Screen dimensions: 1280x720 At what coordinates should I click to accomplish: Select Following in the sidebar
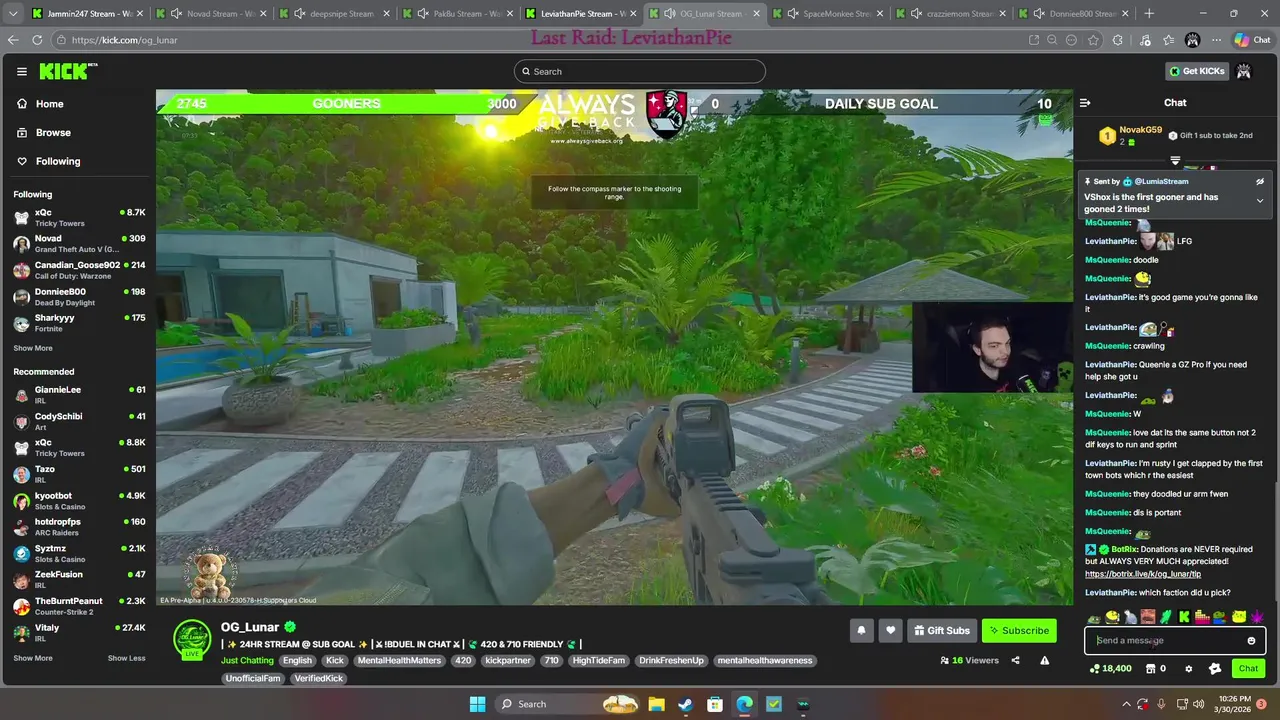coord(78,161)
